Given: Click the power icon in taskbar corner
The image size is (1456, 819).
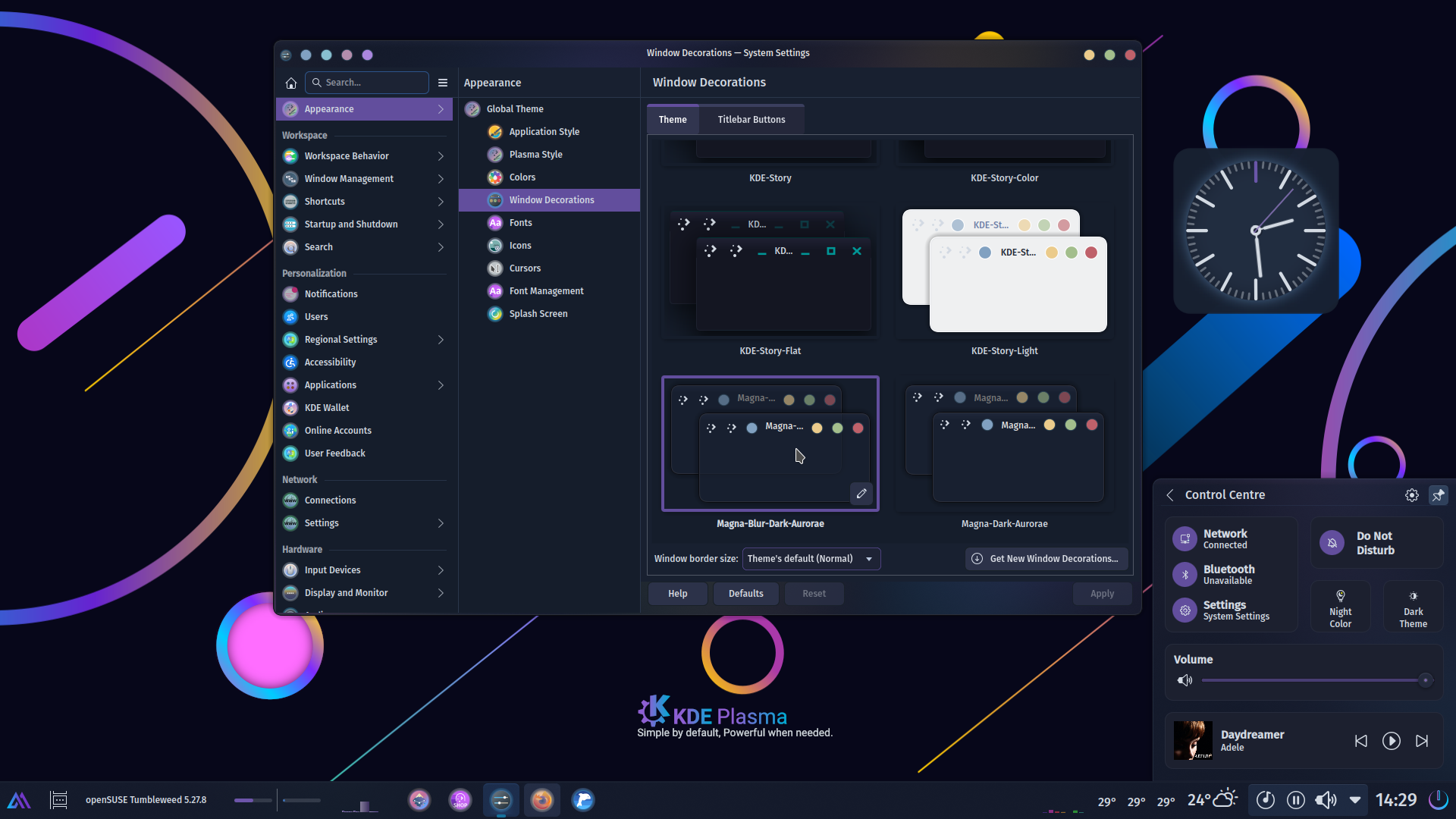Looking at the screenshot, I should 1438,799.
